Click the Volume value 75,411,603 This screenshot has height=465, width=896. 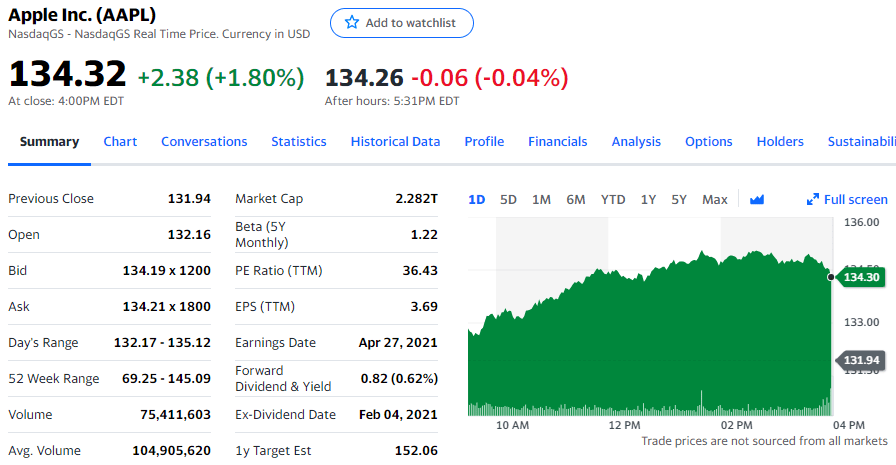(x=175, y=415)
